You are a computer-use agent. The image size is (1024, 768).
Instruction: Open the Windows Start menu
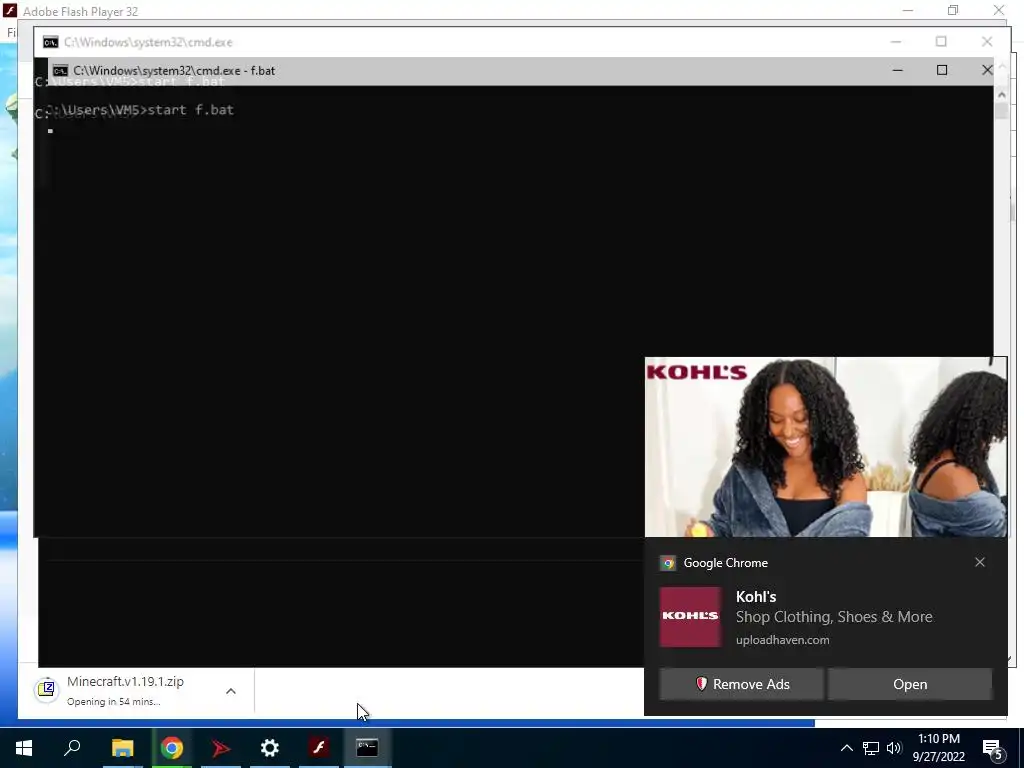click(24, 748)
